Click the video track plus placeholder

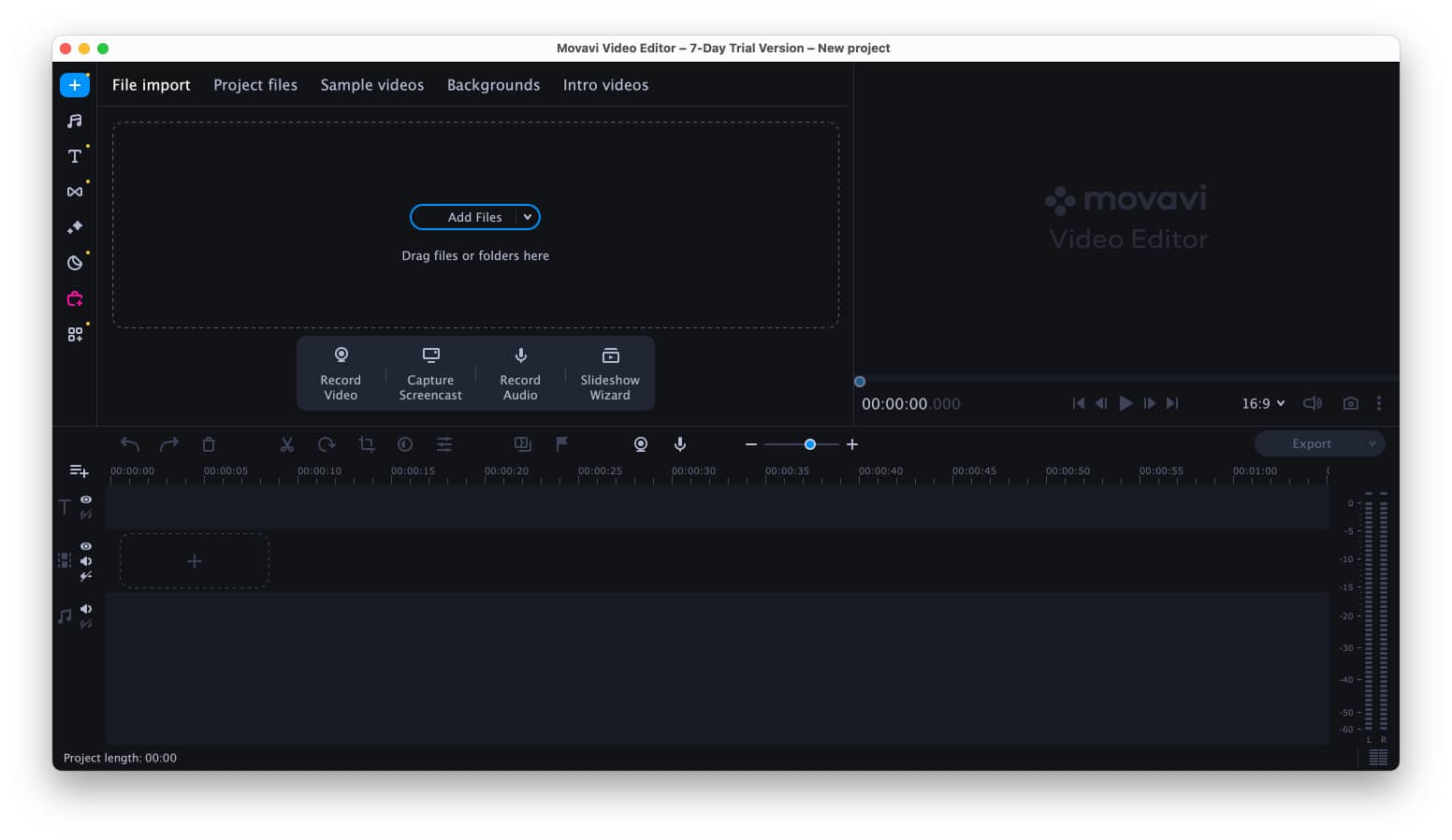point(195,561)
